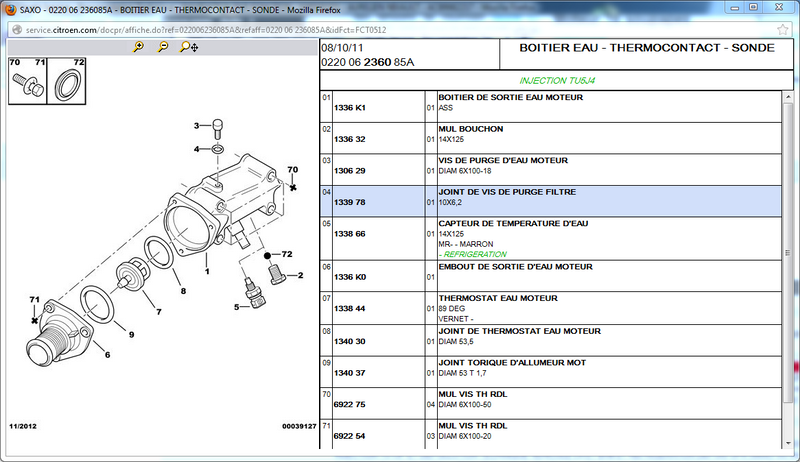Screen dimensions: 800x462
Task: Select callout number 4 in diagram
Action: pyautogui.click(x=196, y=149)
